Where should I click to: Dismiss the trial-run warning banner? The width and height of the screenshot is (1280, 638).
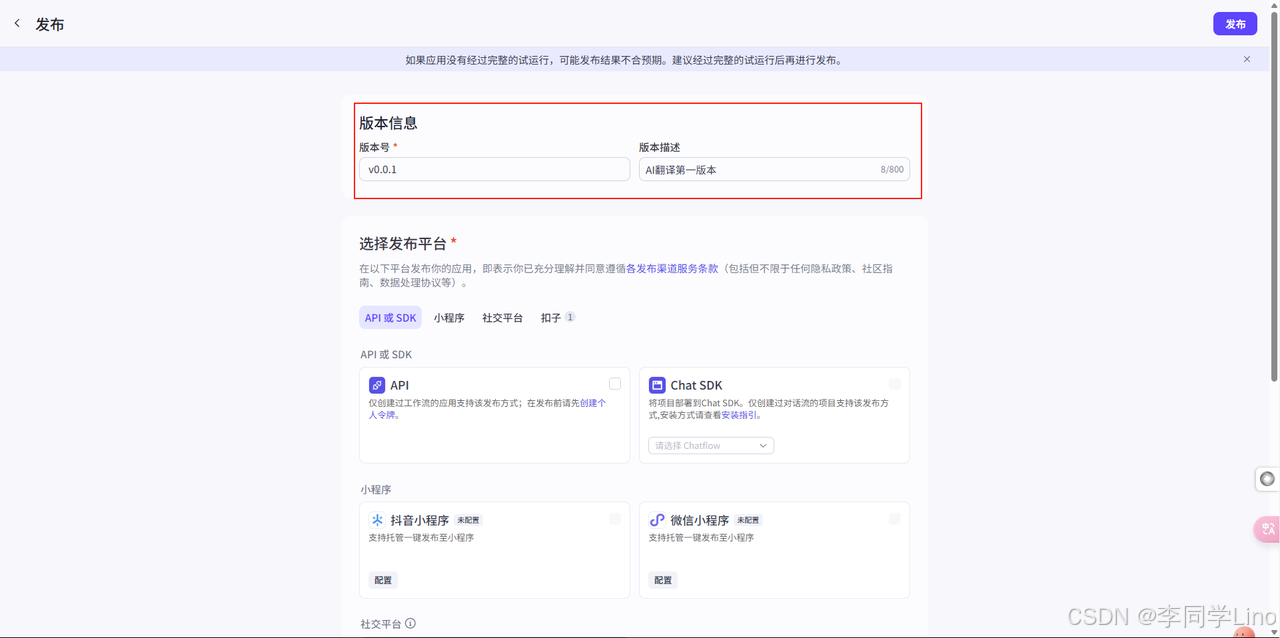click(1247, 59)
